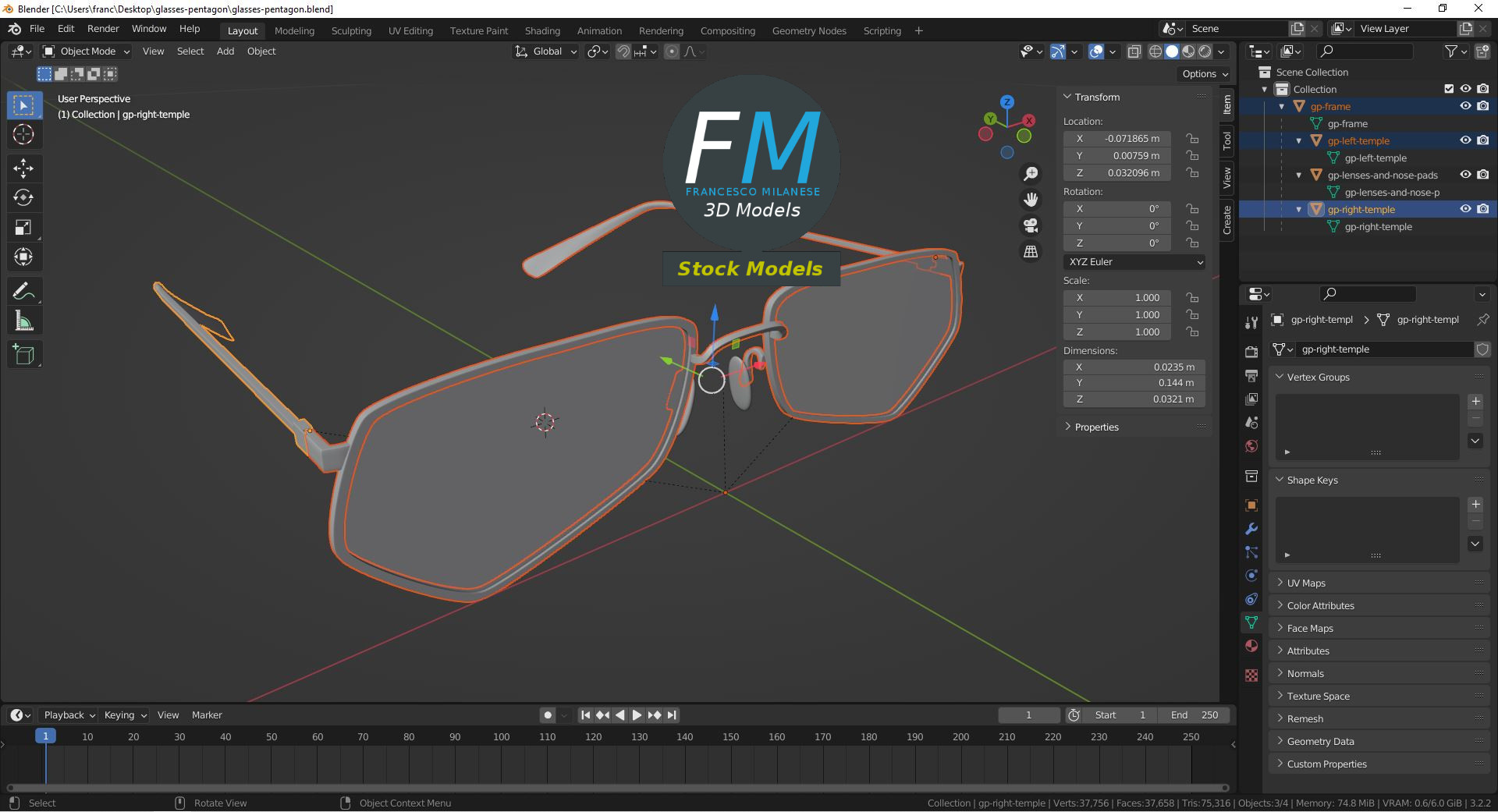Select rendered viewport shading mode
The width and height of the screenshot is (1498, 812).
click(1205, 51)
